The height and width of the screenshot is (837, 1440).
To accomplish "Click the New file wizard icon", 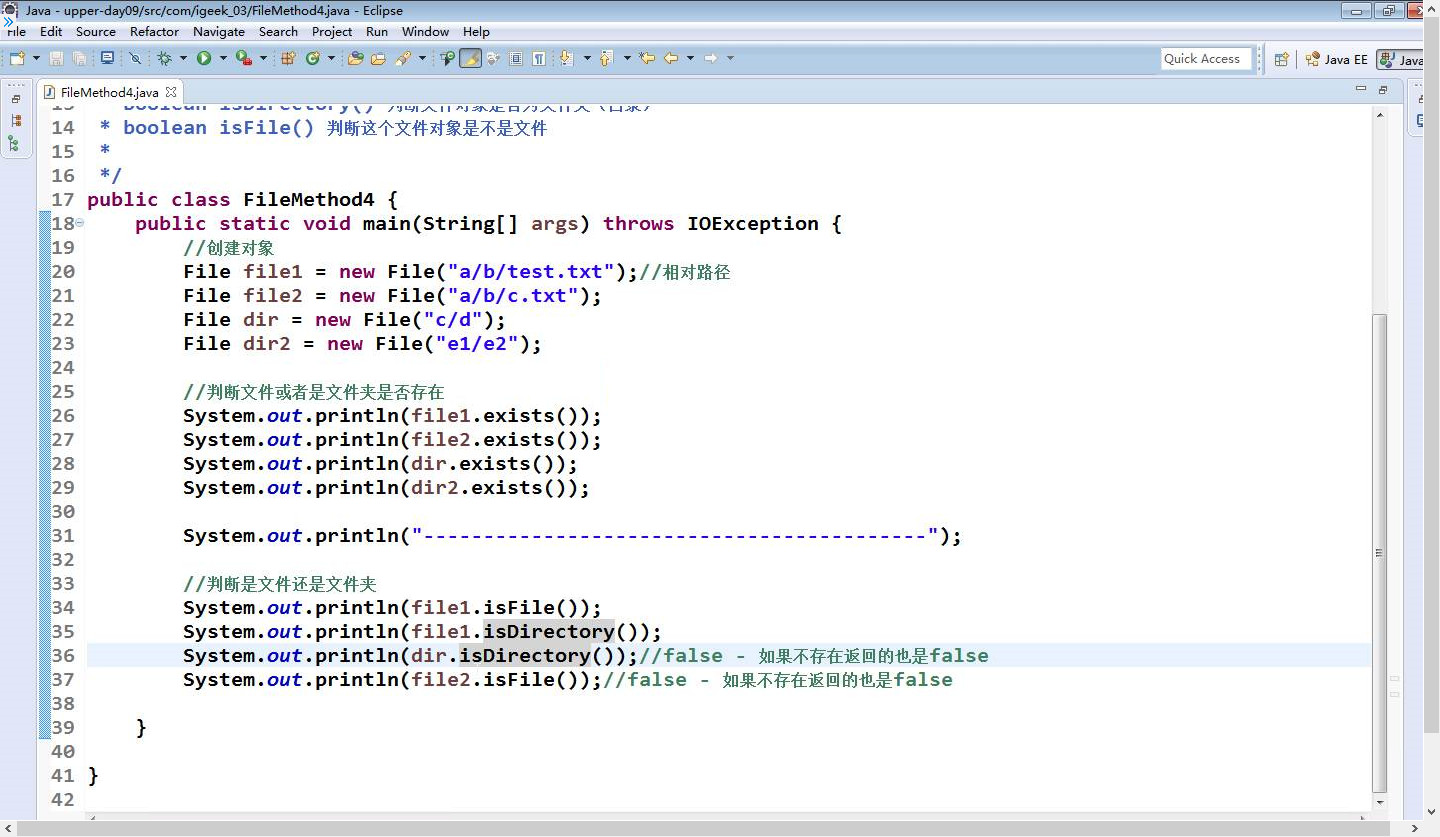I will point(17,58).
